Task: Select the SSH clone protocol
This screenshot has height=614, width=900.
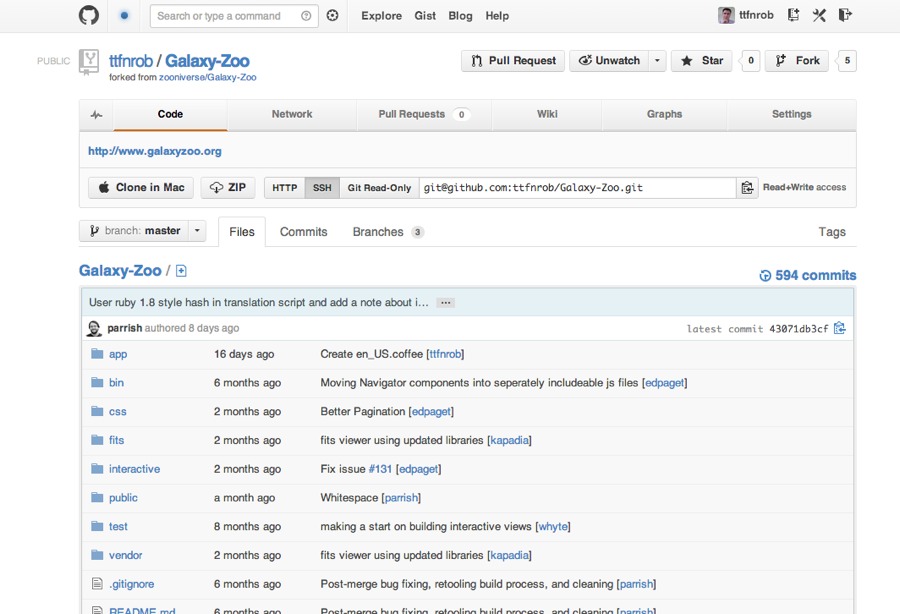Action: [322, 188]
